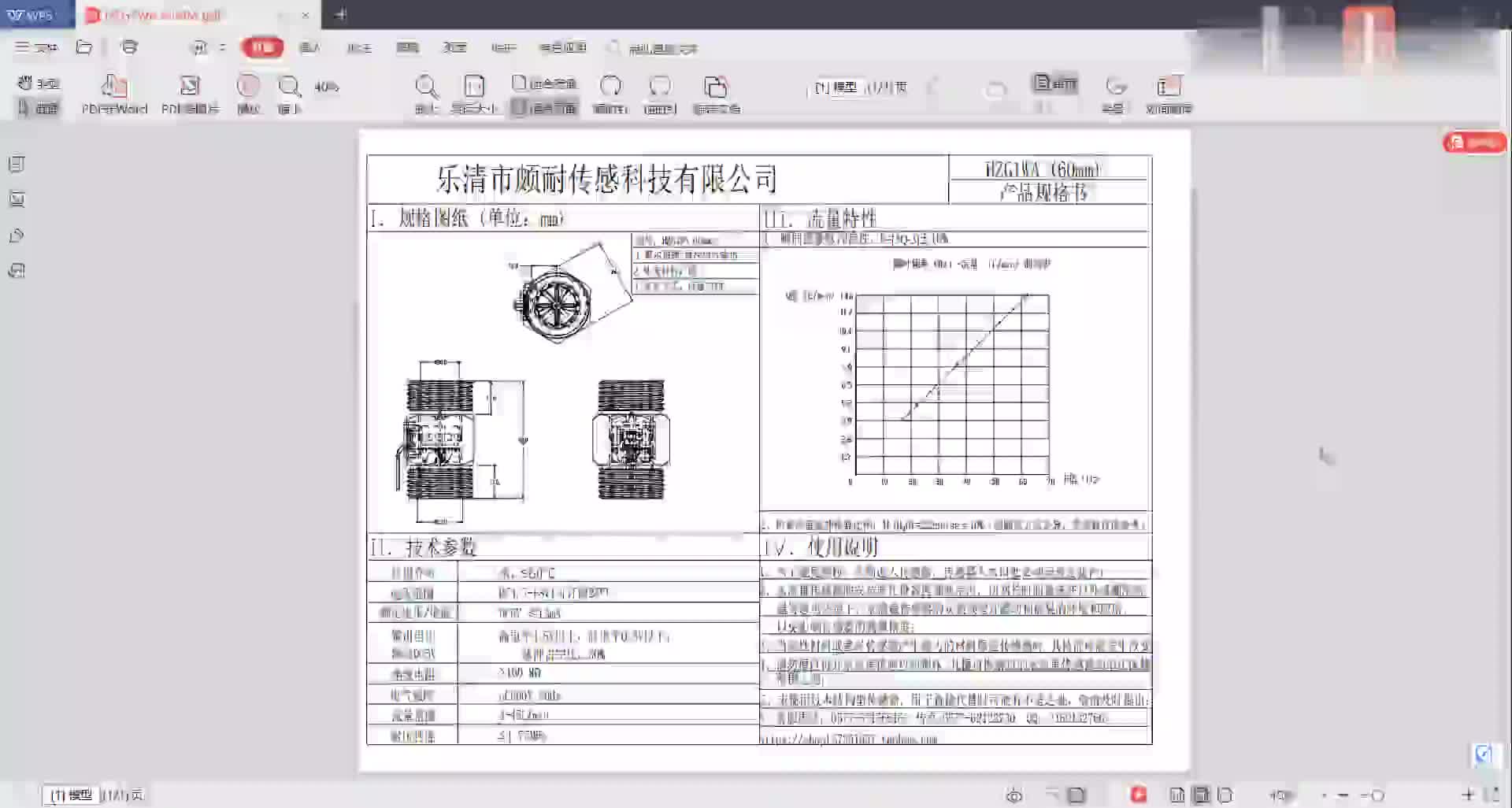Screen dimensions: 1512x808
Task: Select the active red ribbon tab
Action: (262, 48)
